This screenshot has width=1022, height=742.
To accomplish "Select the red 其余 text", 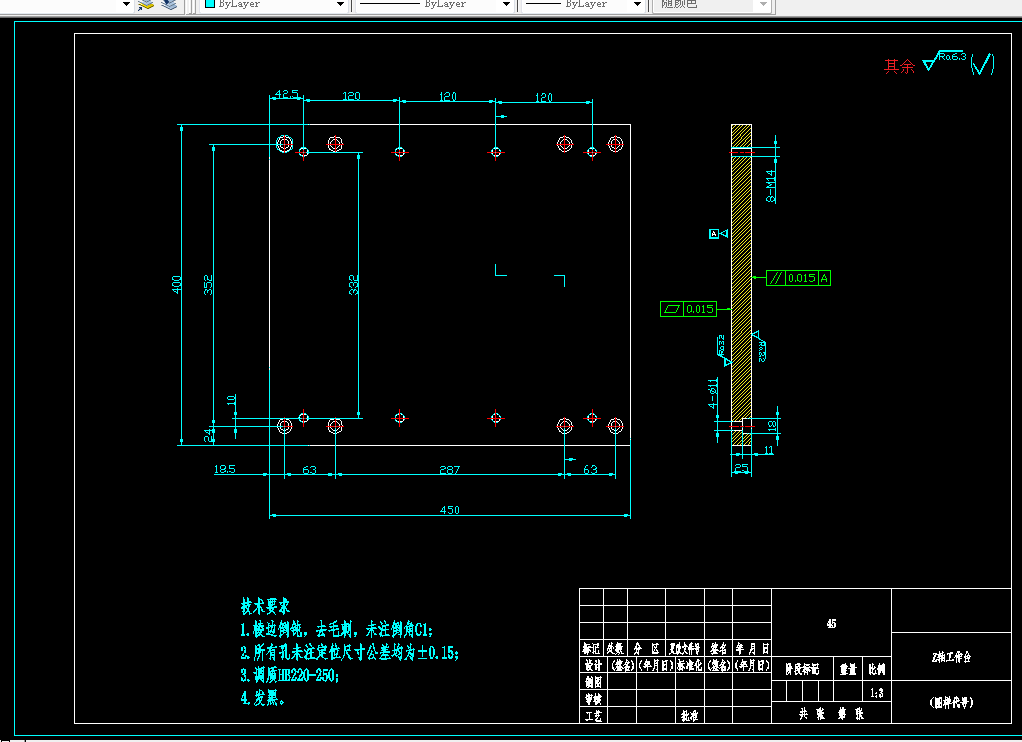I will [x=899, y=66].
